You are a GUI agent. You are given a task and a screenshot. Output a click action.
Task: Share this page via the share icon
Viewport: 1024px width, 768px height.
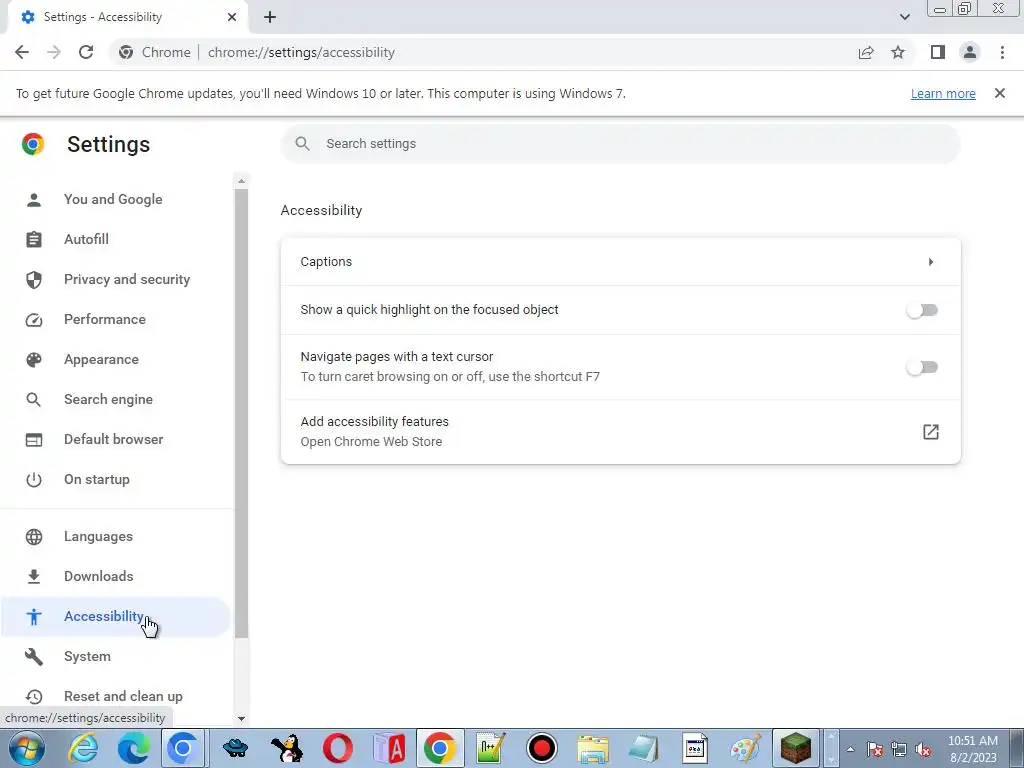point(866,52)
